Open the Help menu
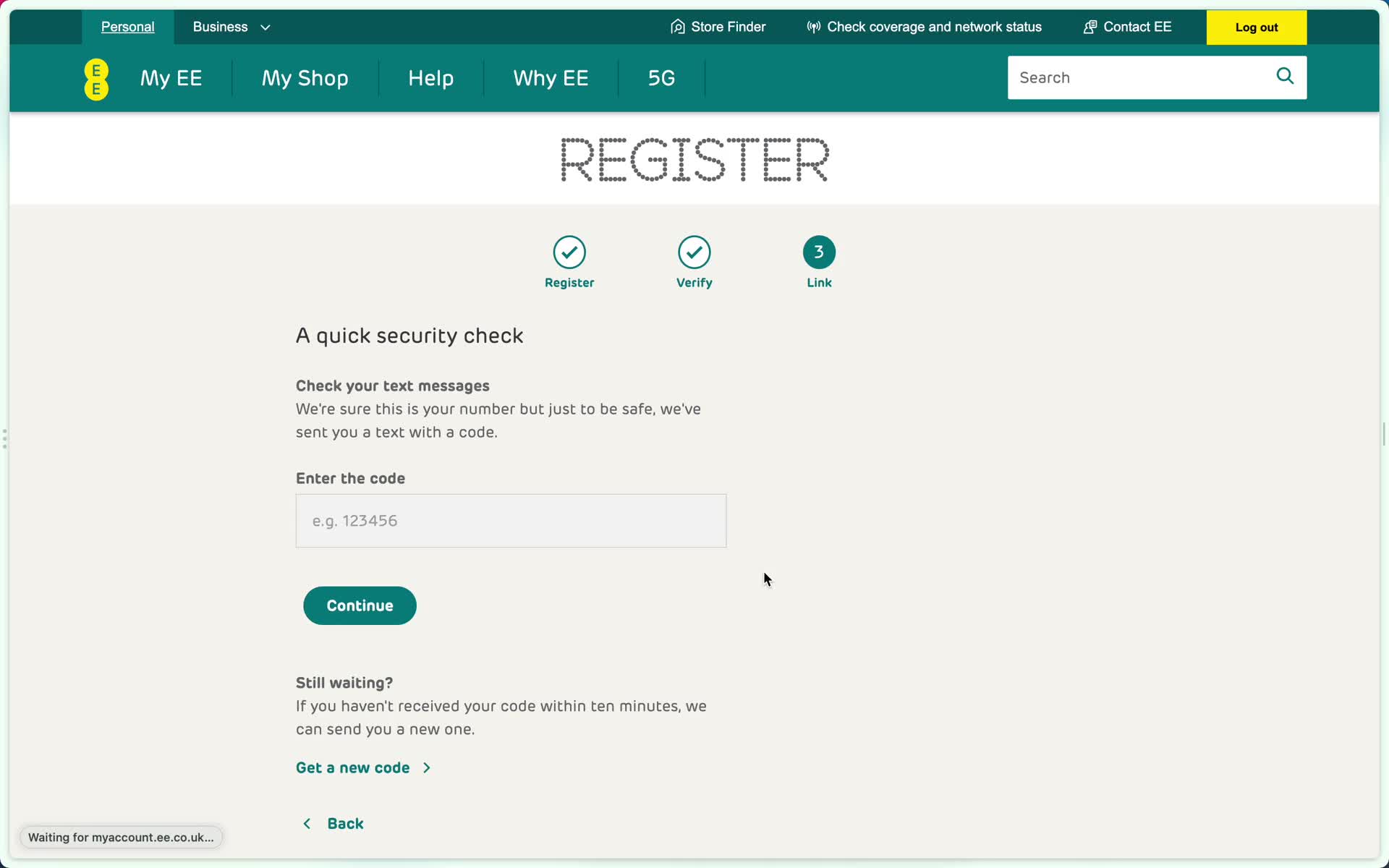Image resolution: width=1389 pixels, height=868 pixels. [x=431, y=78]
